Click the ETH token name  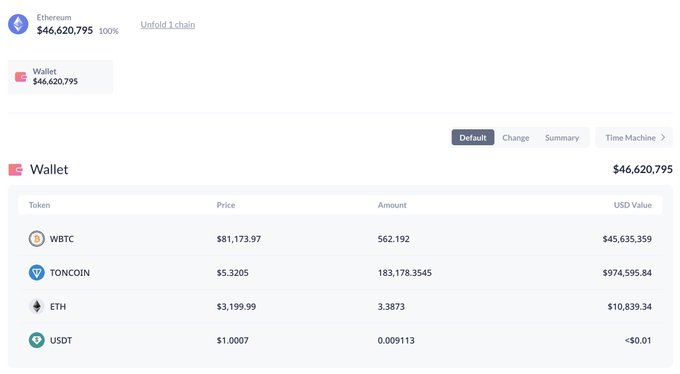click(58, 306)
